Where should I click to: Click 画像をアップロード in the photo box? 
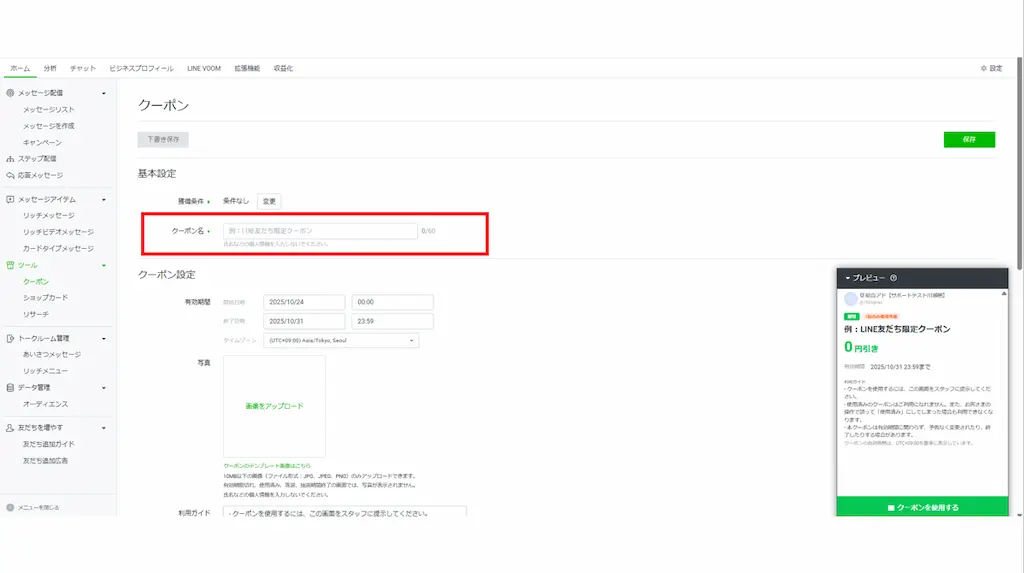[274, 406]
